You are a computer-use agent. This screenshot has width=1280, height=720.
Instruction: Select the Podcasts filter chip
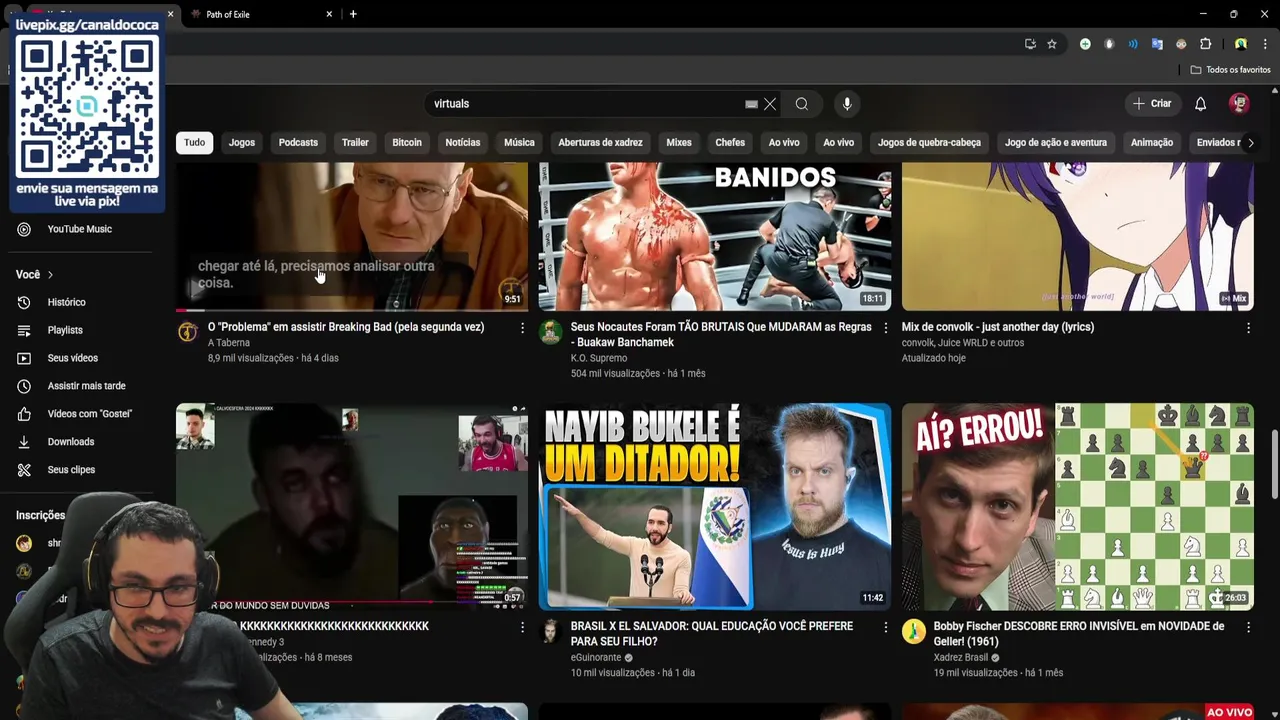[x=298, y=142]
